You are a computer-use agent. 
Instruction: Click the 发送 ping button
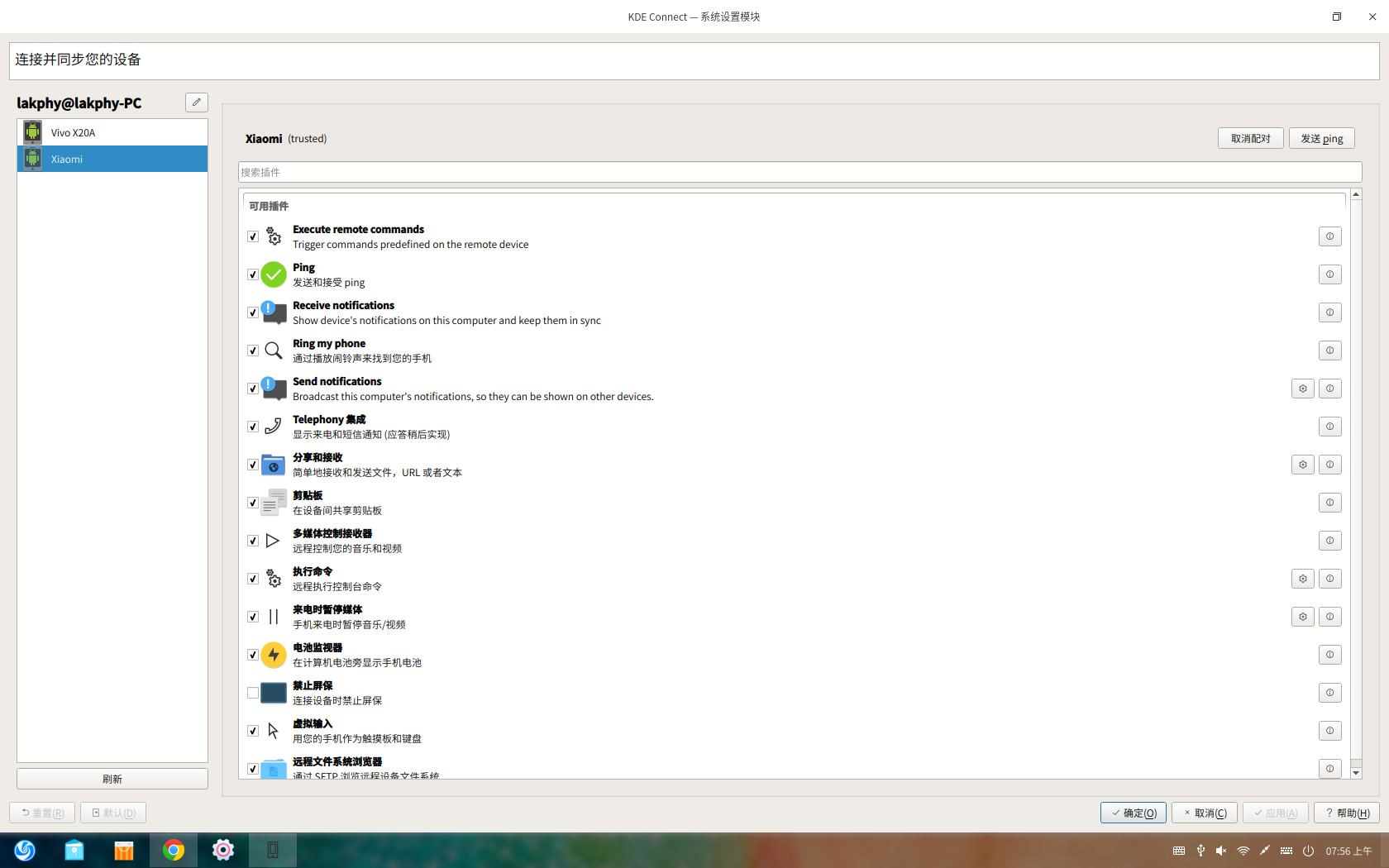[1321, 138]
